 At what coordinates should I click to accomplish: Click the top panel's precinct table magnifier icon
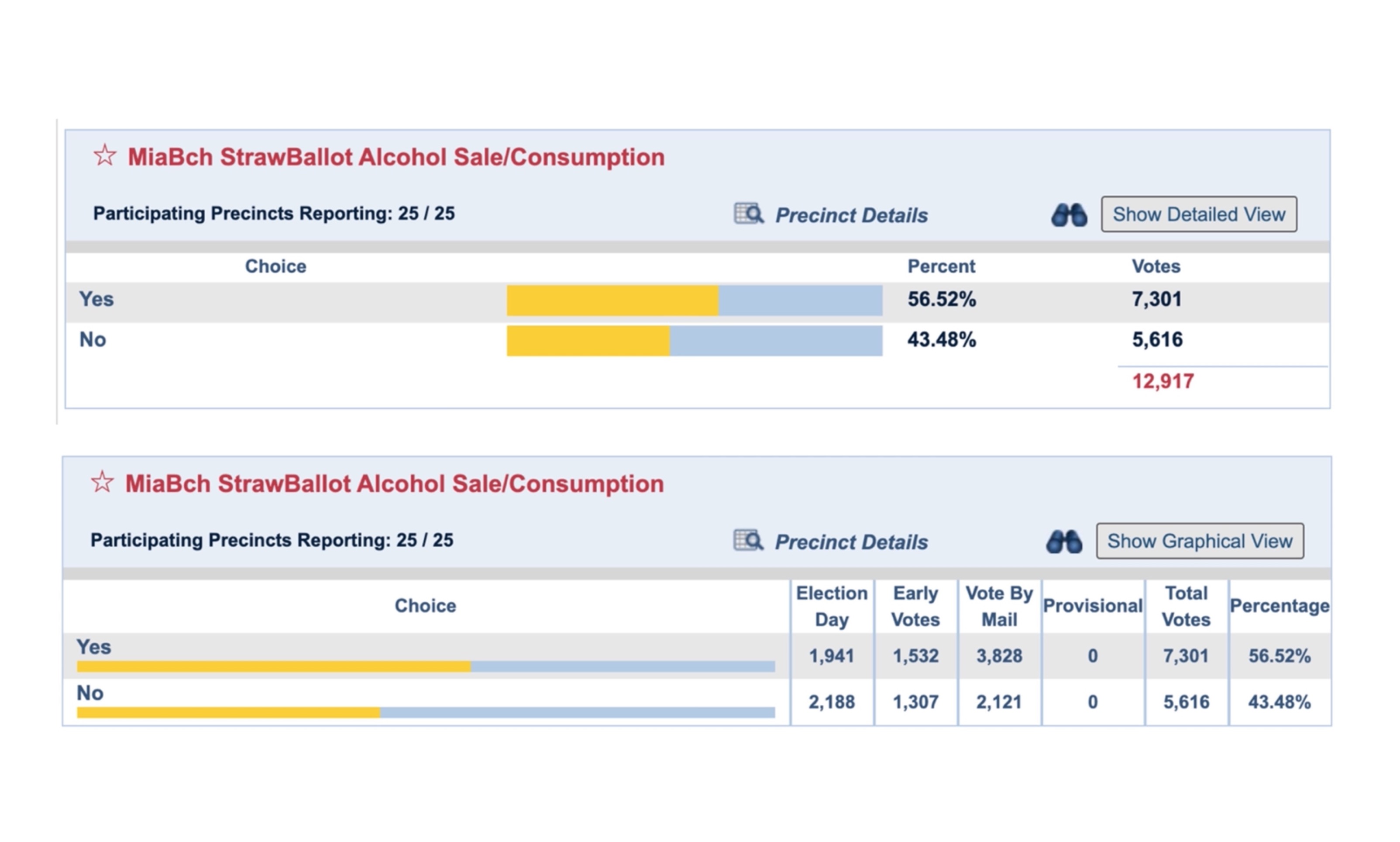click(x=749, y=214)
